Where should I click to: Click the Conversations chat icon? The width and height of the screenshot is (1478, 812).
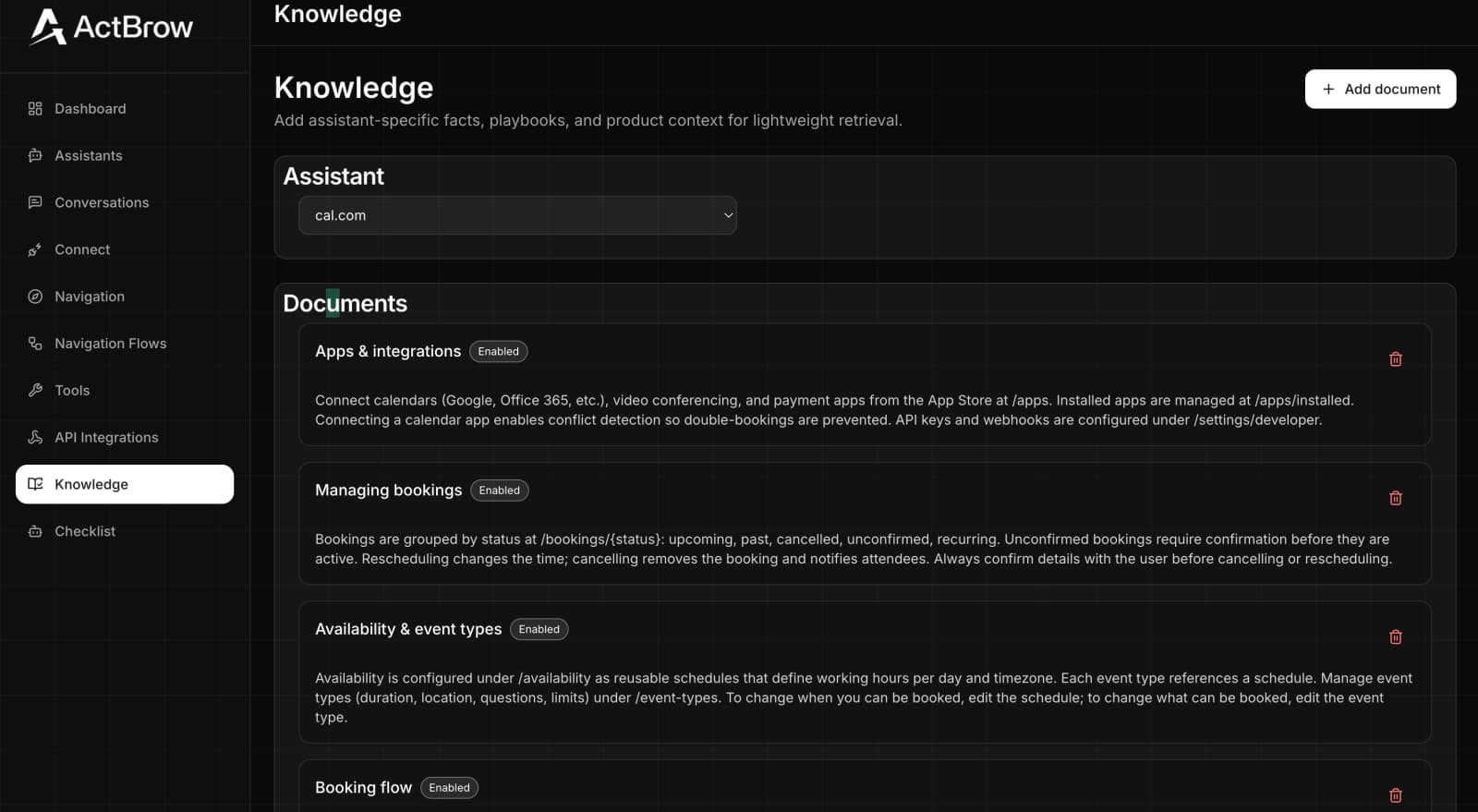coord(35,202)
